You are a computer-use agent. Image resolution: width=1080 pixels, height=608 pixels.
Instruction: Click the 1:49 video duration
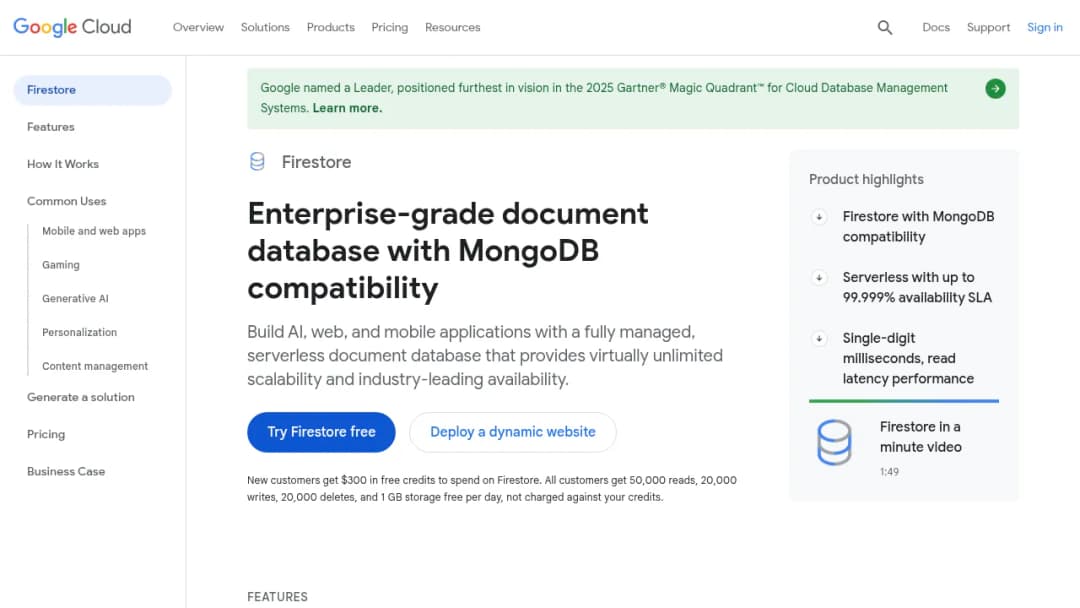889,472
